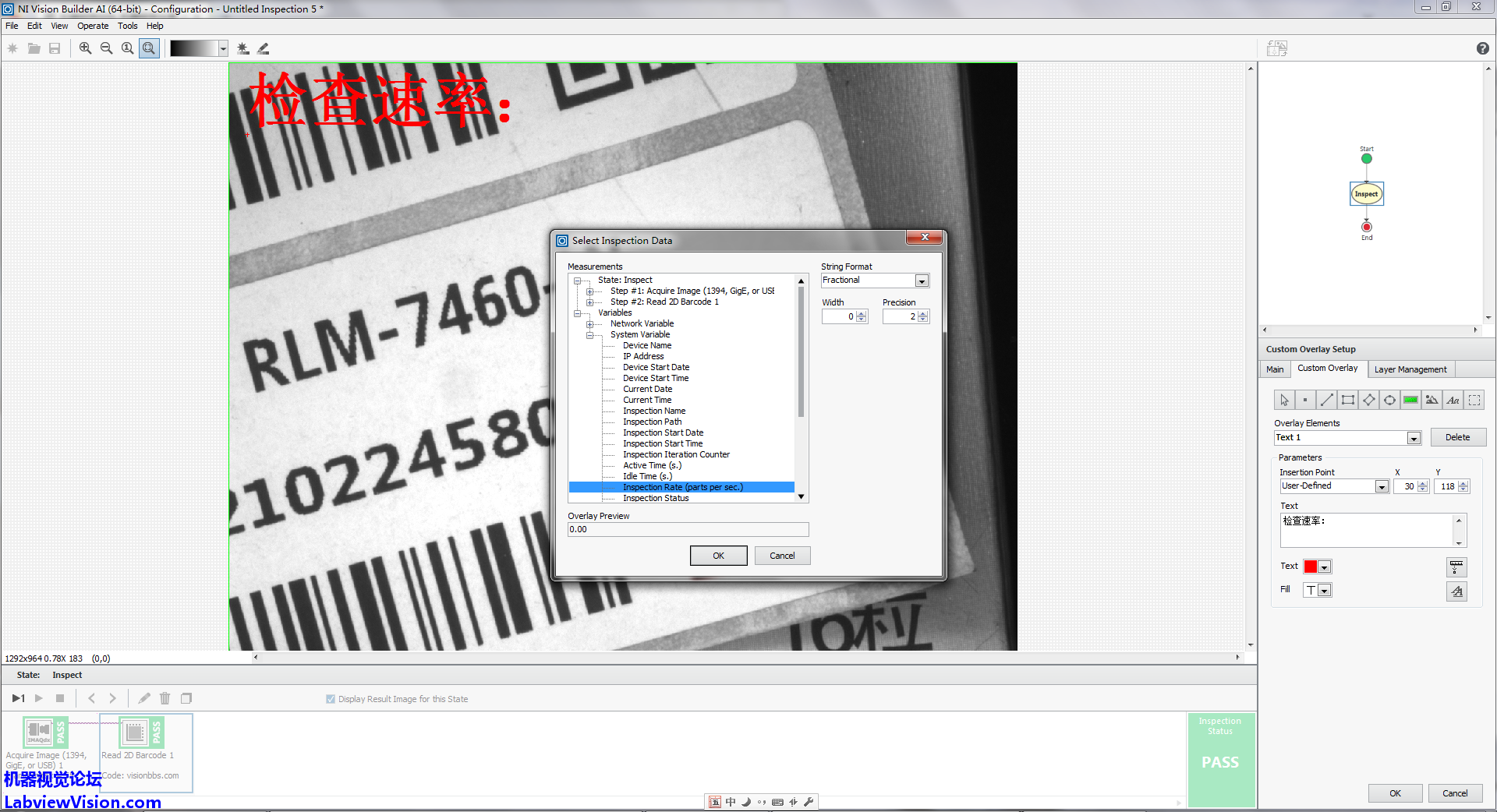This screenshot has width=1497, height=812.
Task: Open the Insertion Point User-Defined dropdown
Action: [1382, 487]
